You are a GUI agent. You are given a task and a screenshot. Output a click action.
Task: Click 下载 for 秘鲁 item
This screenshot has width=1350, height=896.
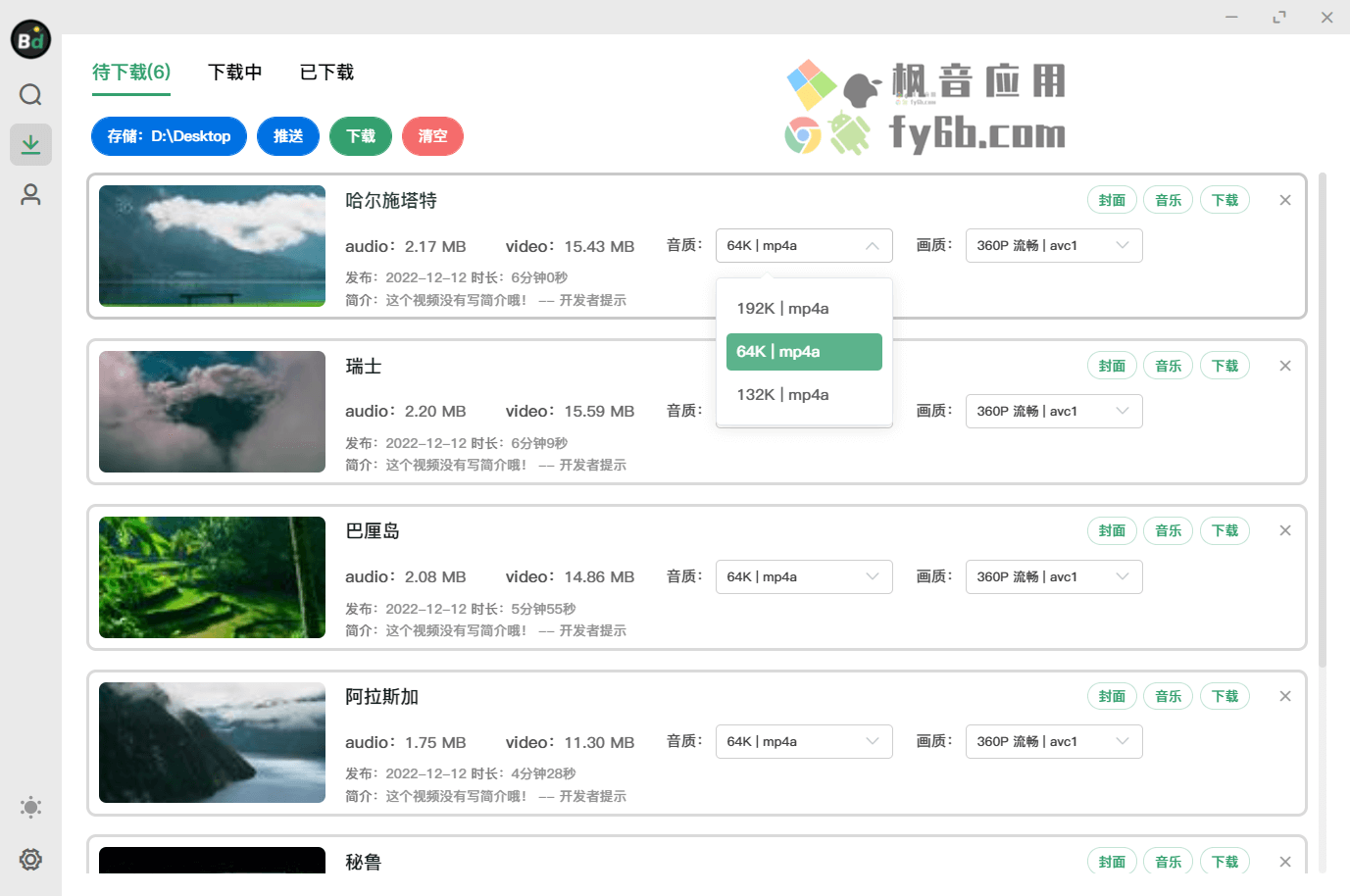[x=1225, y=861]
